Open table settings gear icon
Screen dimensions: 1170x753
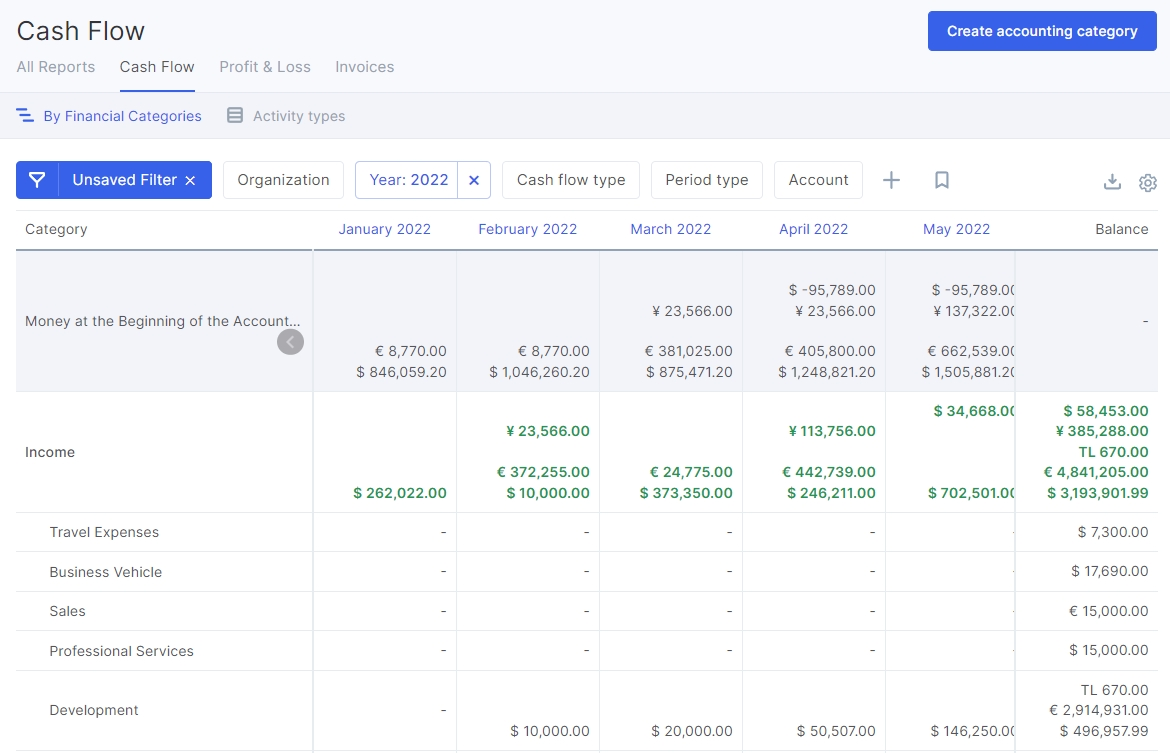click(x=1147, y=182)
